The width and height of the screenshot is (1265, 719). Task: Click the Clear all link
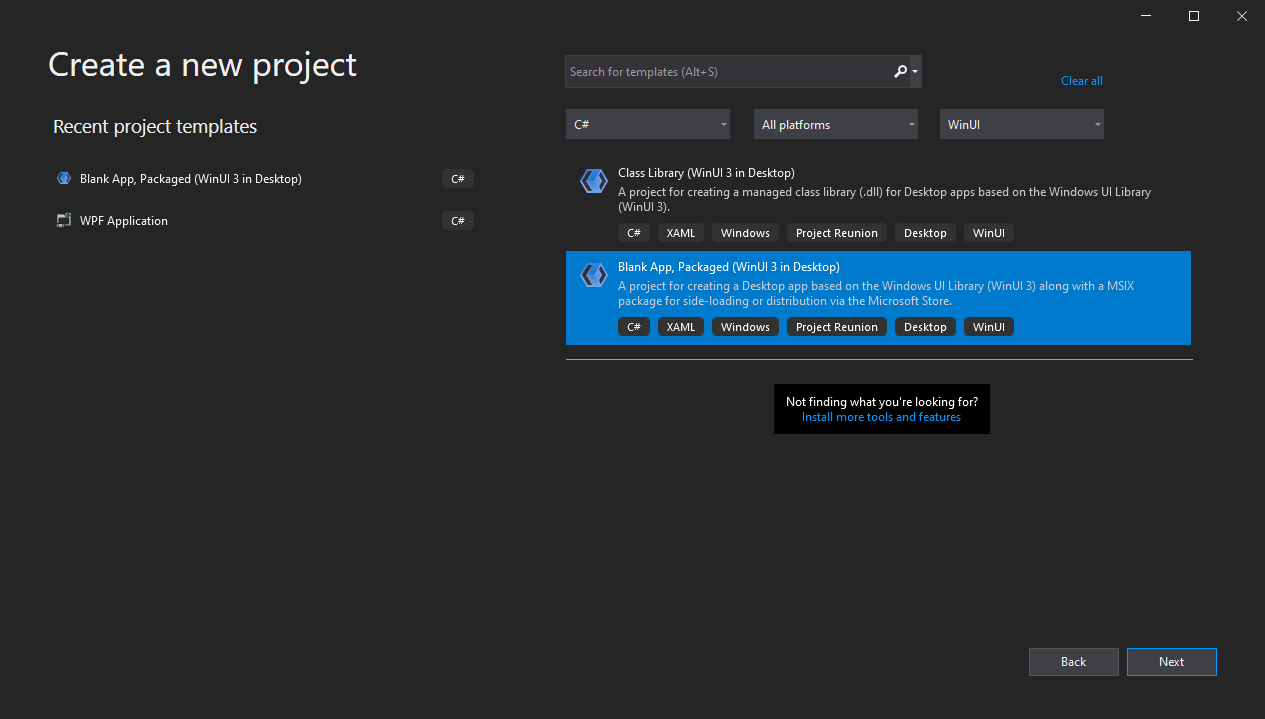pyautogui.click(x=1081, y=80)
